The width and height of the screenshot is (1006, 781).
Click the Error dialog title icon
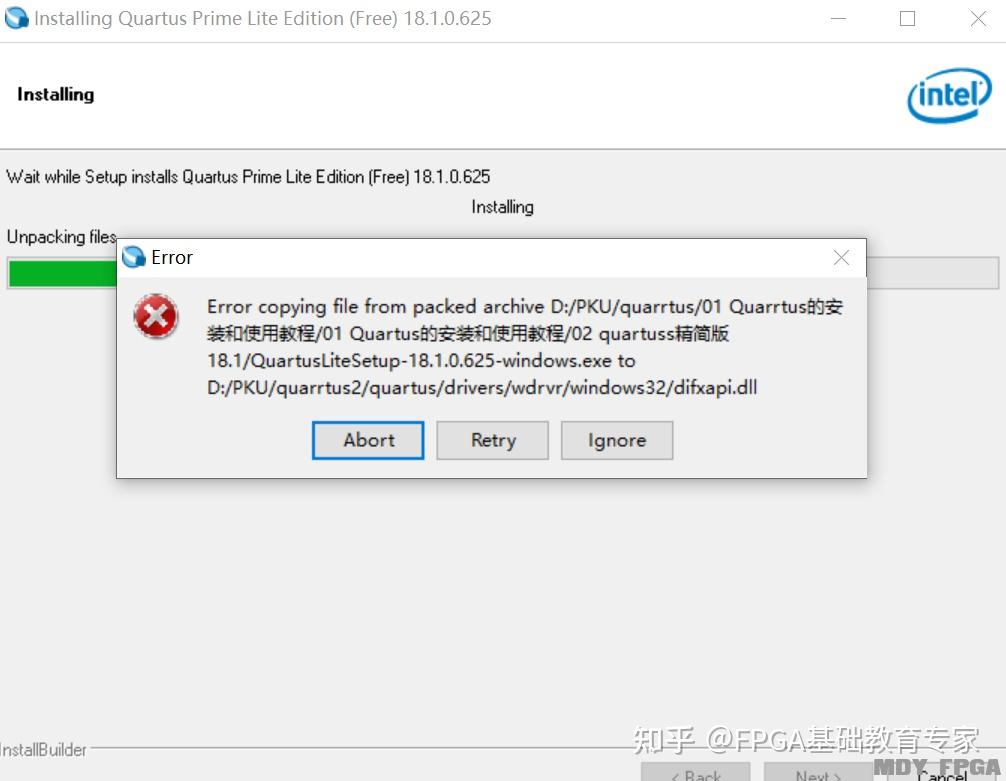coord(133,257)
